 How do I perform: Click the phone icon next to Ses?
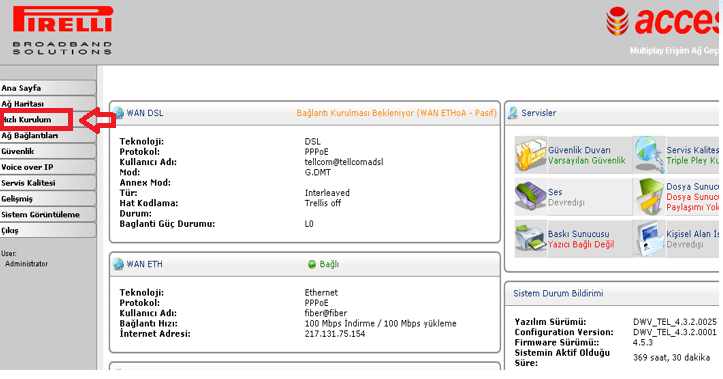(531, 196)
